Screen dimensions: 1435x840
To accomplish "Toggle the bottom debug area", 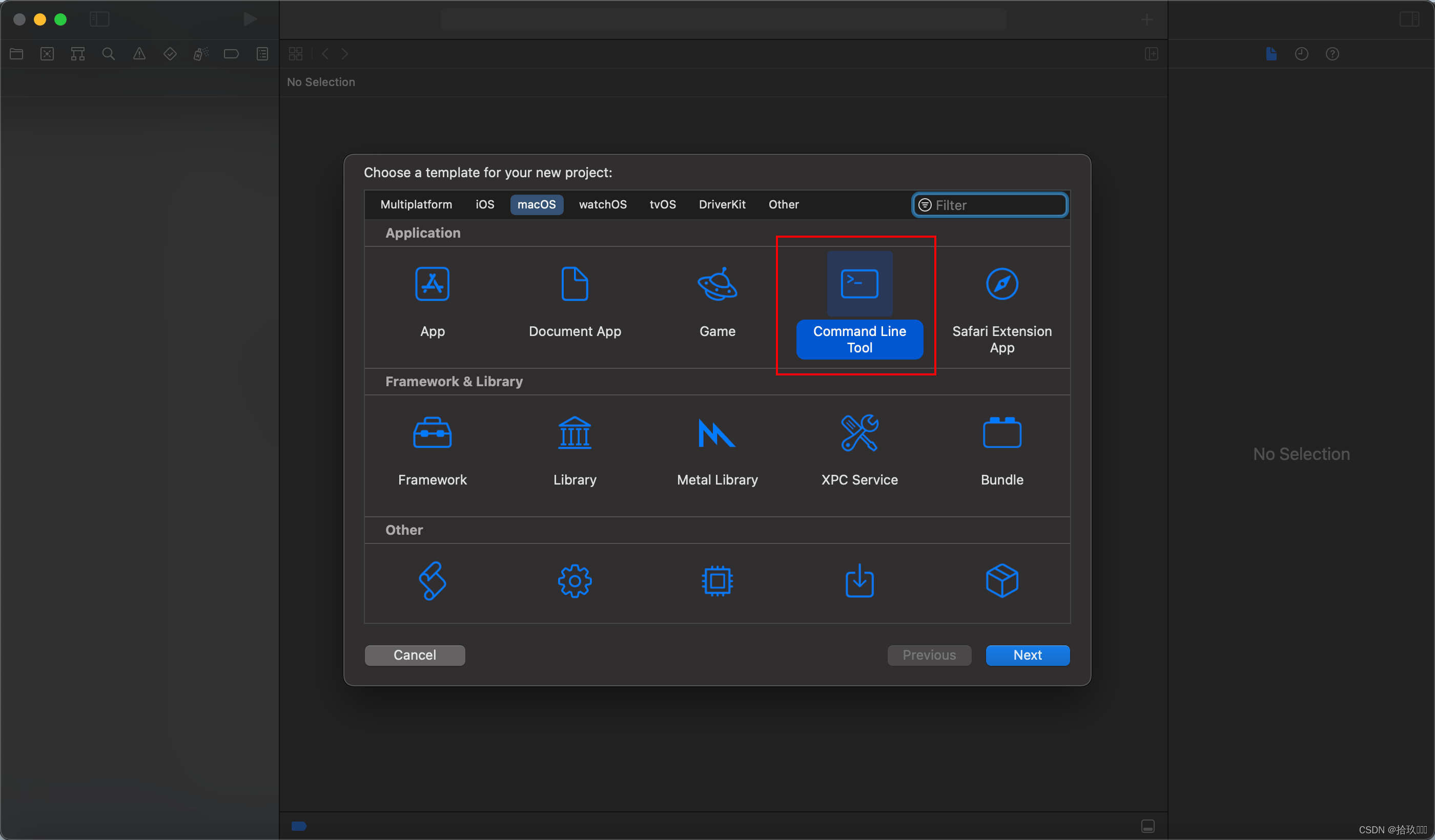I will [1147, 826].
